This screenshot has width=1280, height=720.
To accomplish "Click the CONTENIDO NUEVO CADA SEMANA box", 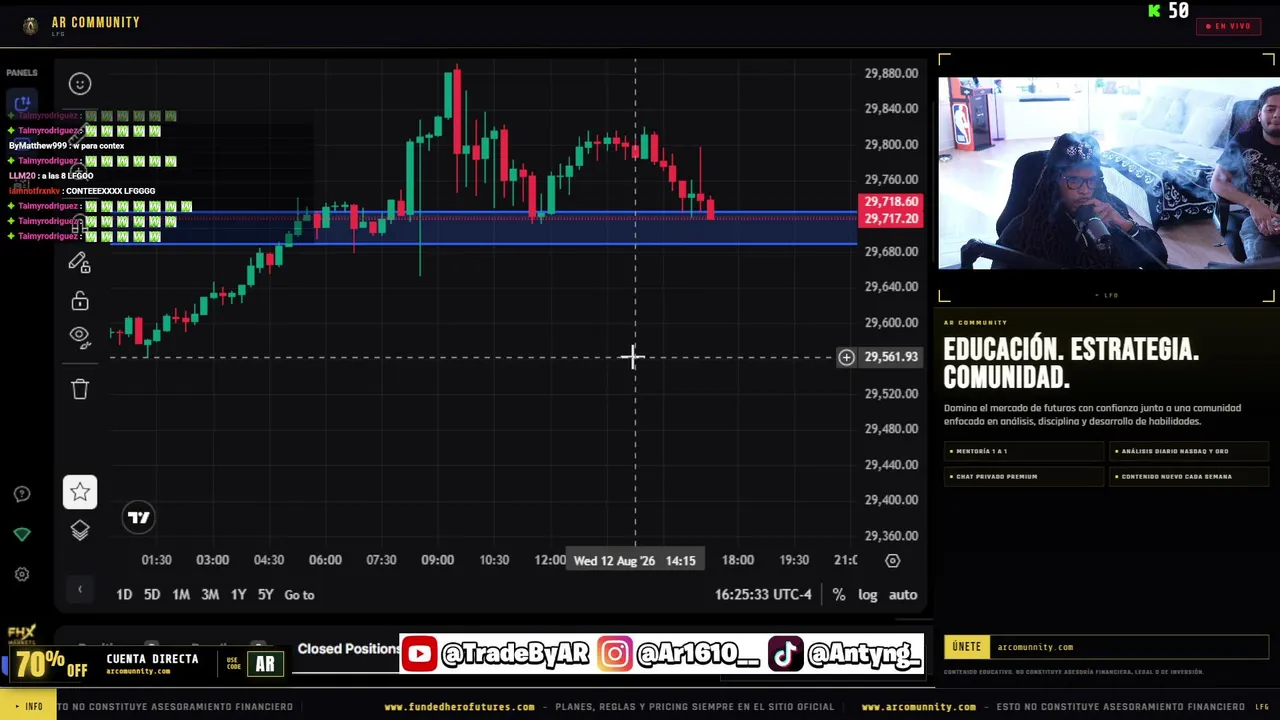I will [1189, 476].
